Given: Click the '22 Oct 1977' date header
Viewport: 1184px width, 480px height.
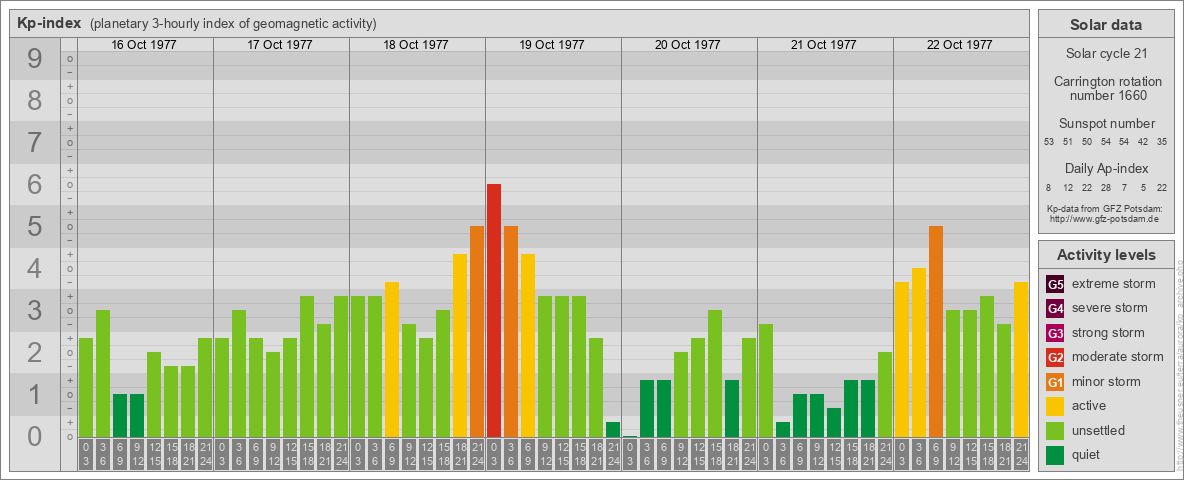Looking at the screenshot, I should 960,45.
